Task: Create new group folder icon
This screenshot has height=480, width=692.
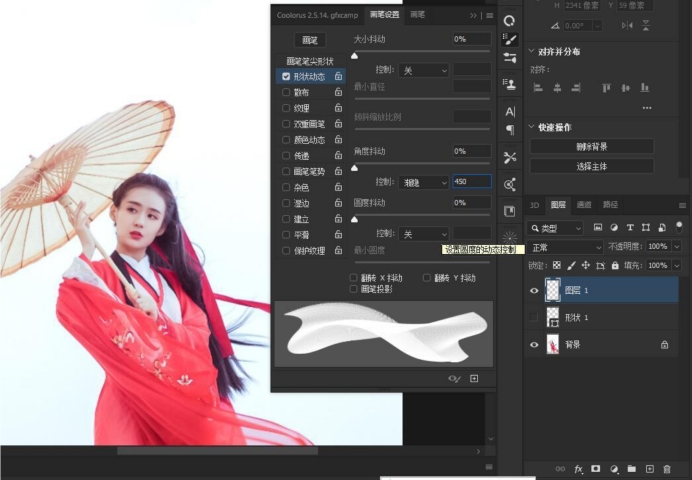Action: (632, 469)
